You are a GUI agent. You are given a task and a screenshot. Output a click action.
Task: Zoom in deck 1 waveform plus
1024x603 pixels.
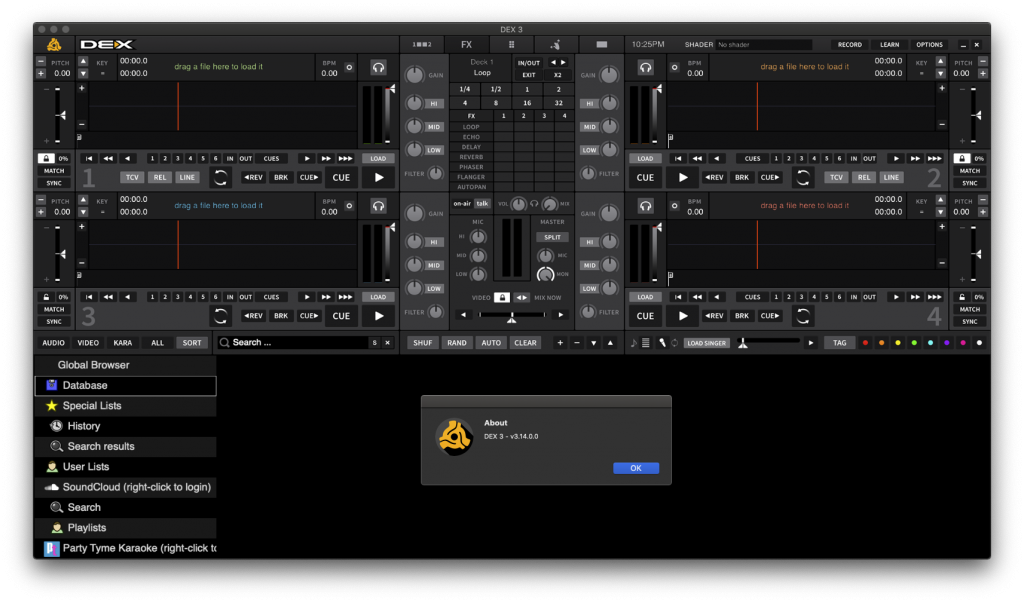(82, 88)
